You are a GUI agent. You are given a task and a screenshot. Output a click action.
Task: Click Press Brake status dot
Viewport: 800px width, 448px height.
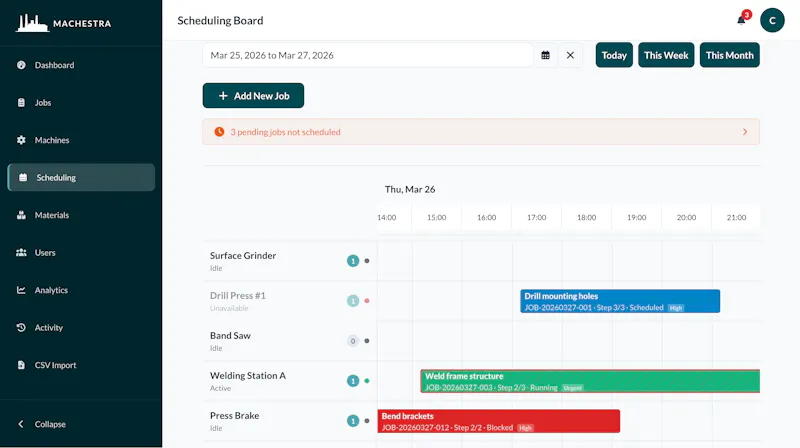[x=367, y=421]
